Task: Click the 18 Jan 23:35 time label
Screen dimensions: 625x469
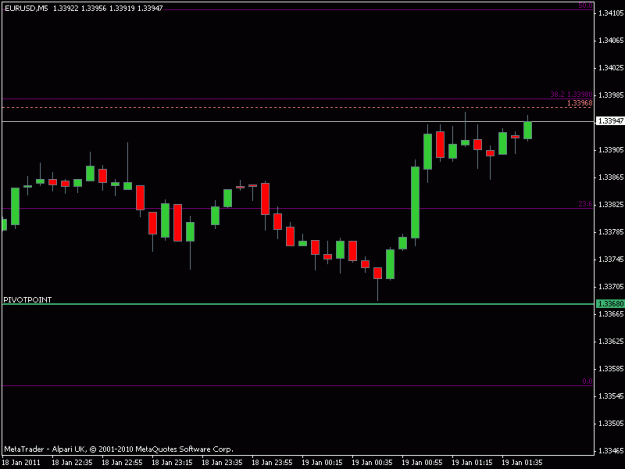Action: pyautogui.click(x=222, y=463)
